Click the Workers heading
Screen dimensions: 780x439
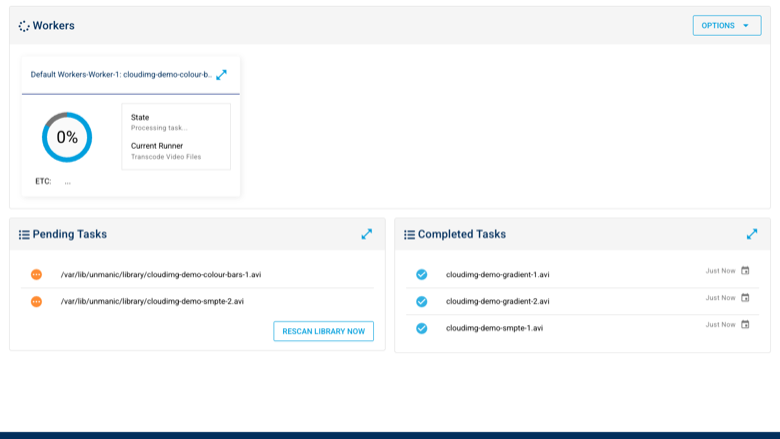pos(54,26)
